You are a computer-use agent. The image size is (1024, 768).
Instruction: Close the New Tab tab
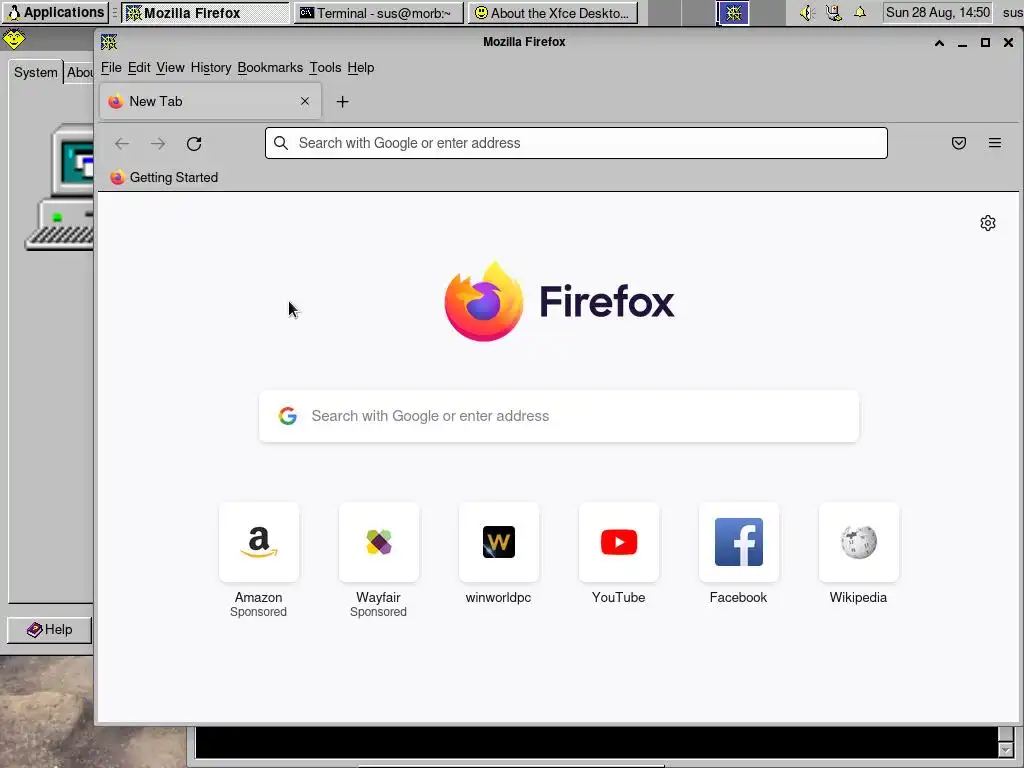[x=305, y=101]
